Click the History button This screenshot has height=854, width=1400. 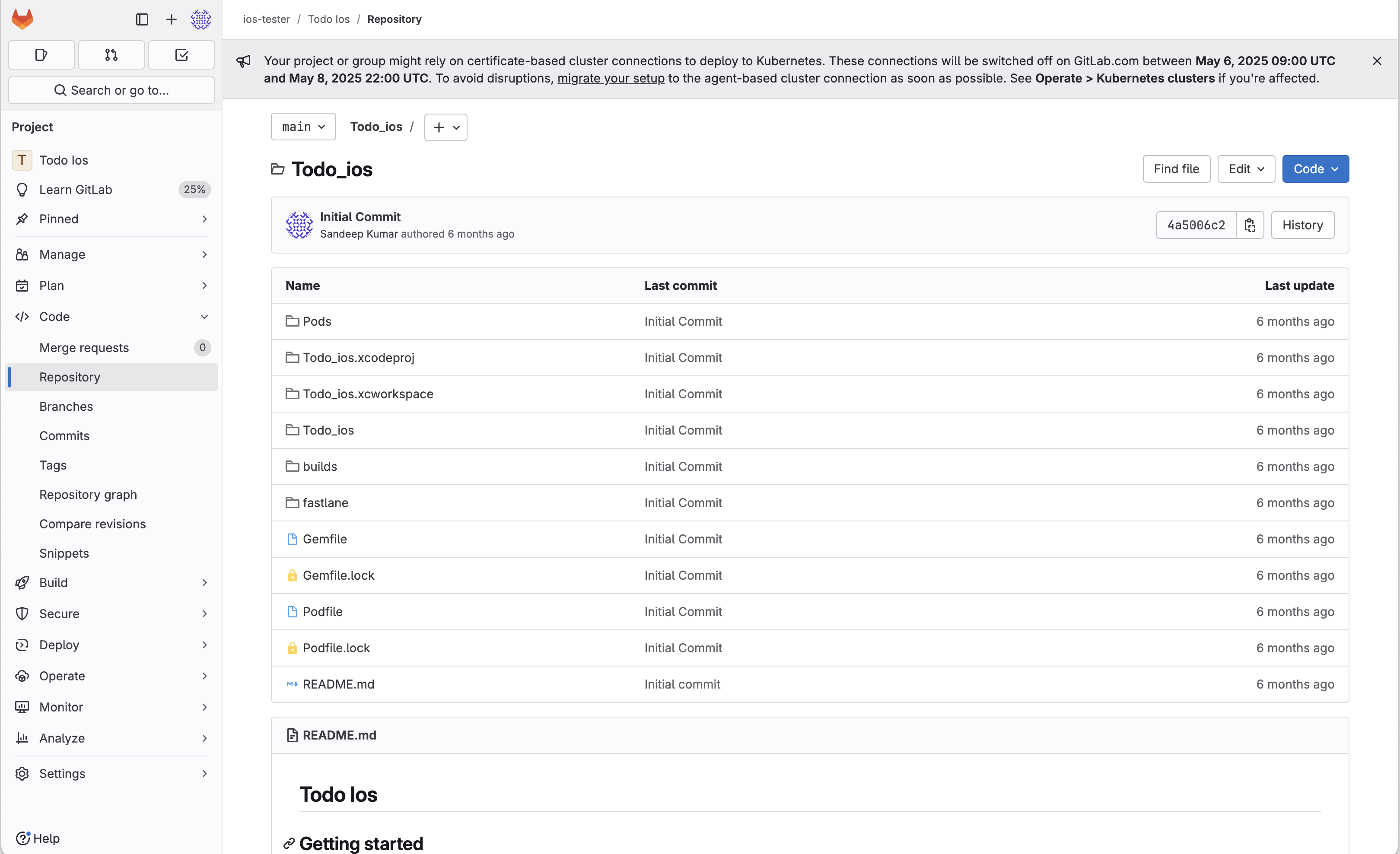tap(1302, 225)
